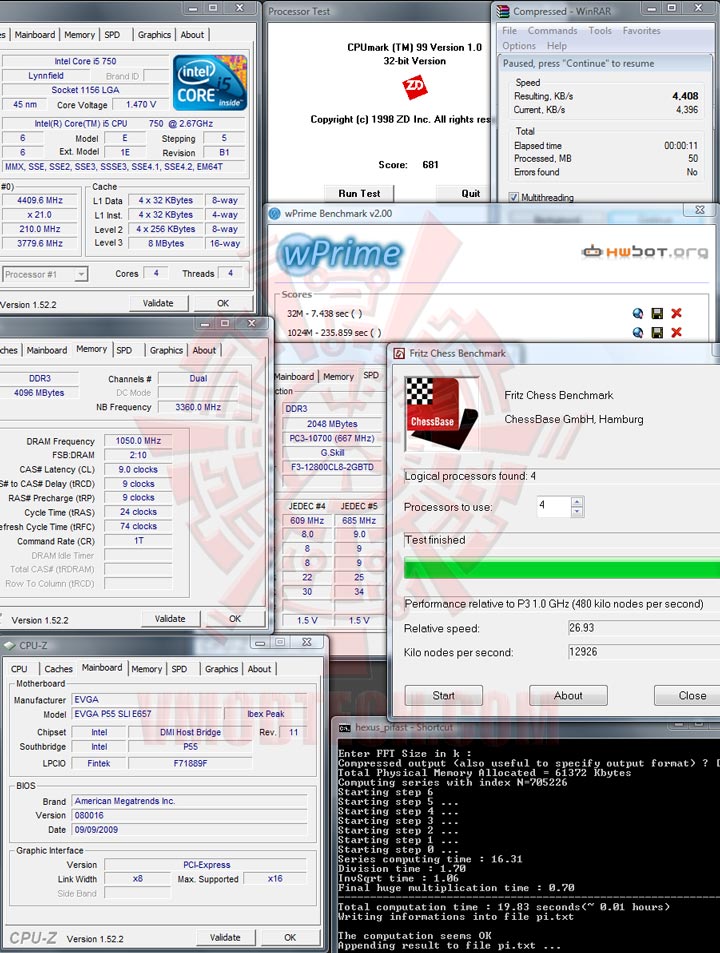The height and width of the screenshot is (953, 720).
Task: Click the WinRAR title bar icon
Action: click(x=502, y=11)
